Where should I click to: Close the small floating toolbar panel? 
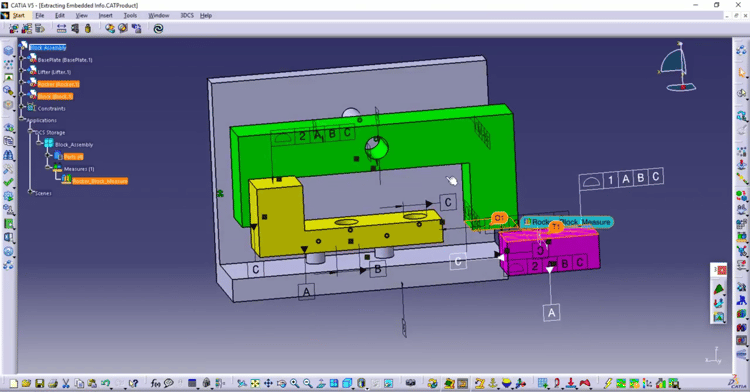[722, 270]
